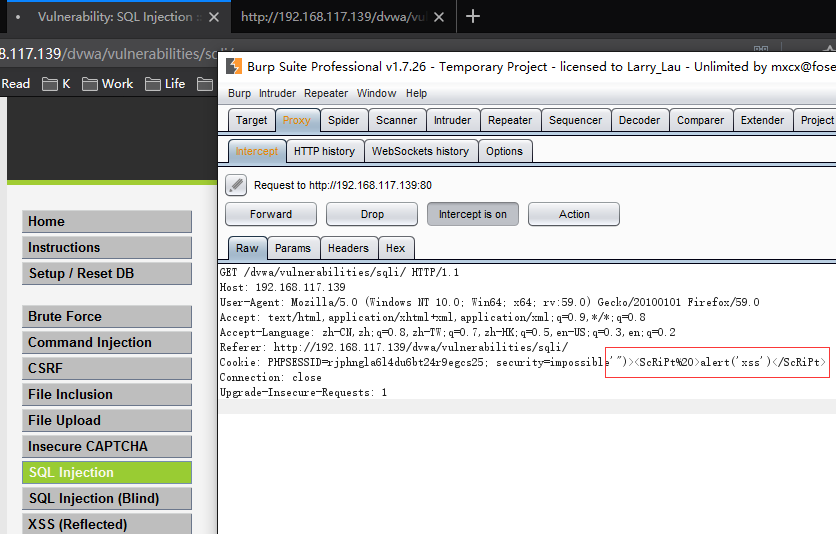836x534 pixels.
Task: Switch to the Spider tab
Action: coord(343,120)
